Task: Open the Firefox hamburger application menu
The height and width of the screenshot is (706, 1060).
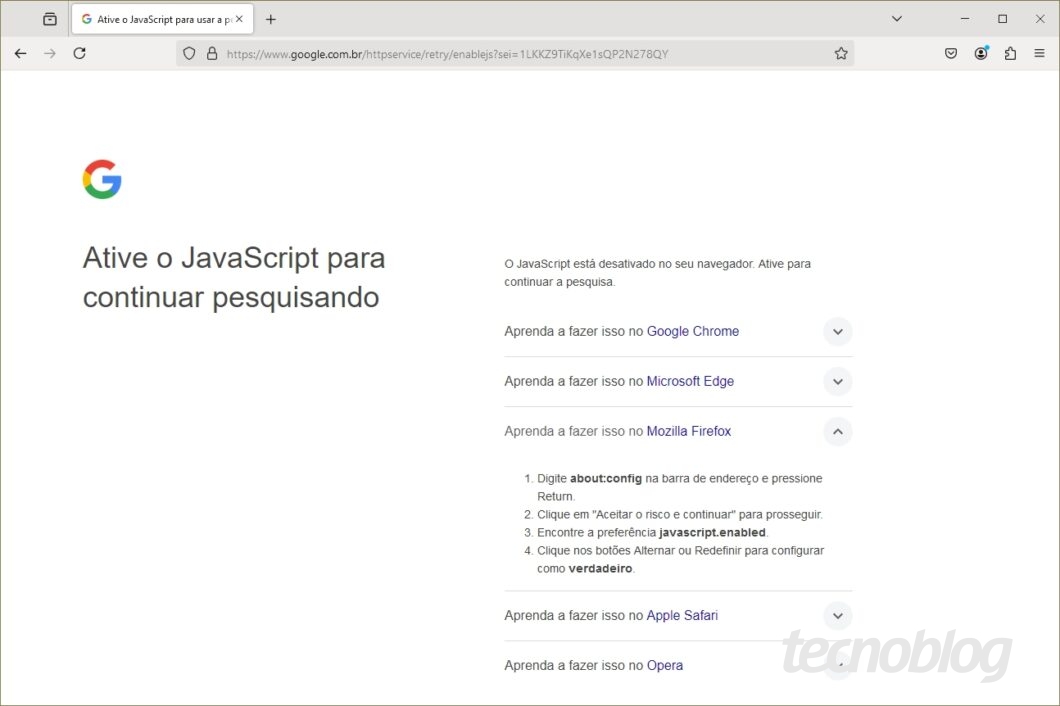Action: pos(1039,53)
